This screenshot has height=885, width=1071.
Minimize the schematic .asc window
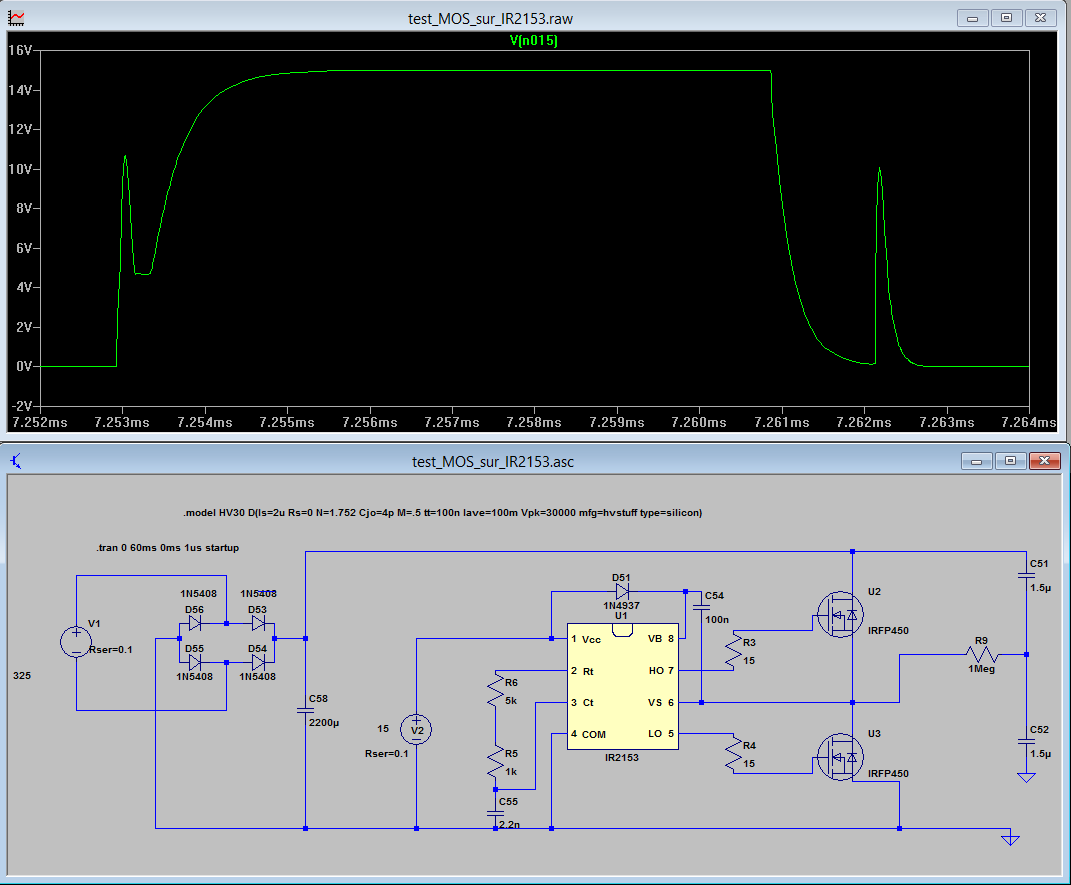[x=975, y=461]
